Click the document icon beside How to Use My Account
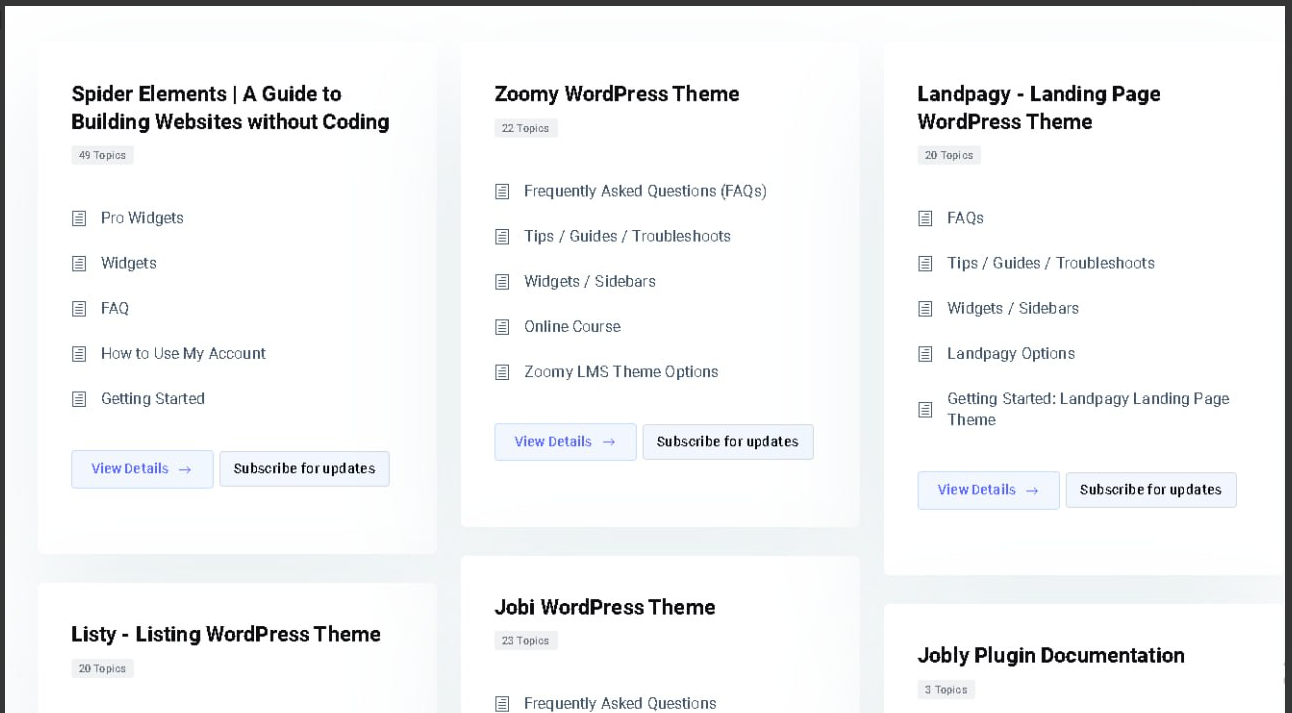The width and height of the screenshot is (1292, 713). [x=79, y=354]
